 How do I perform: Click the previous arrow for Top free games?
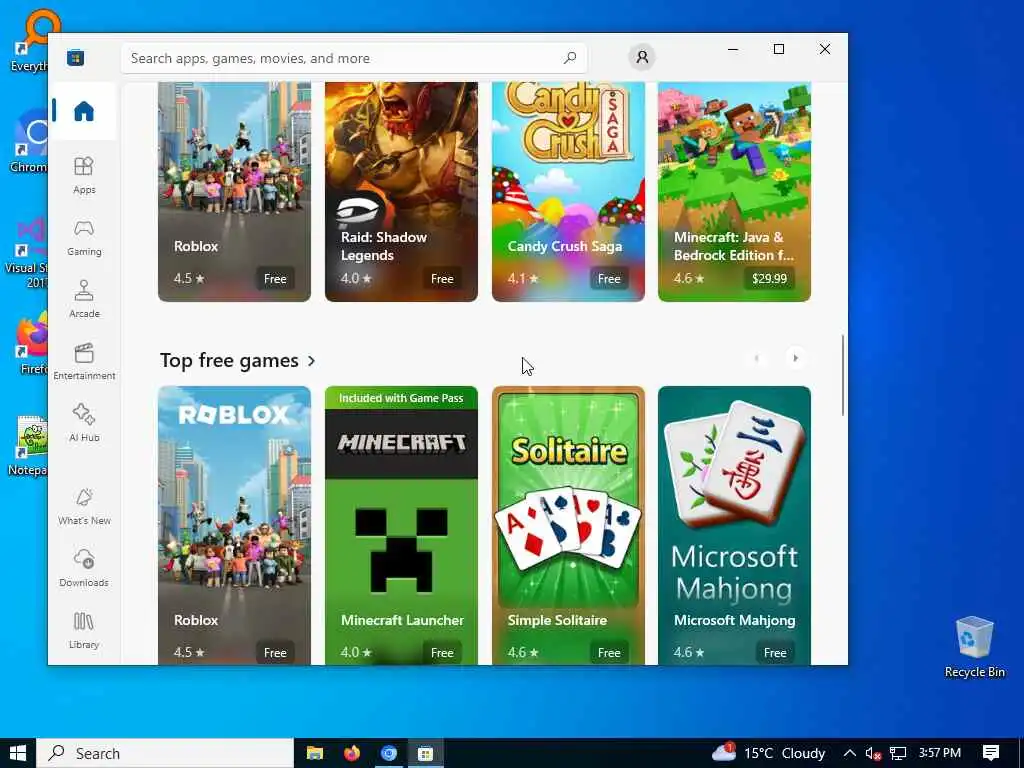coord(757,358)
